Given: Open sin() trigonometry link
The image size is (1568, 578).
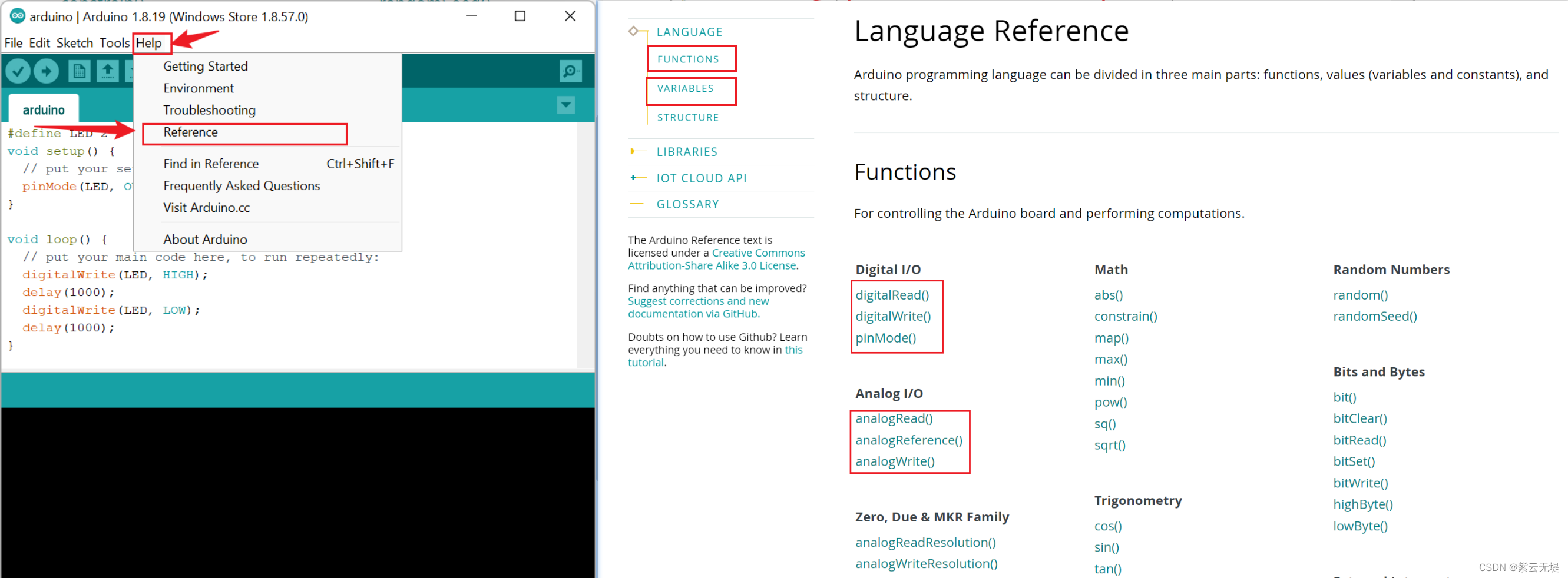Looking at the screenshot, I should [1107, 547].
